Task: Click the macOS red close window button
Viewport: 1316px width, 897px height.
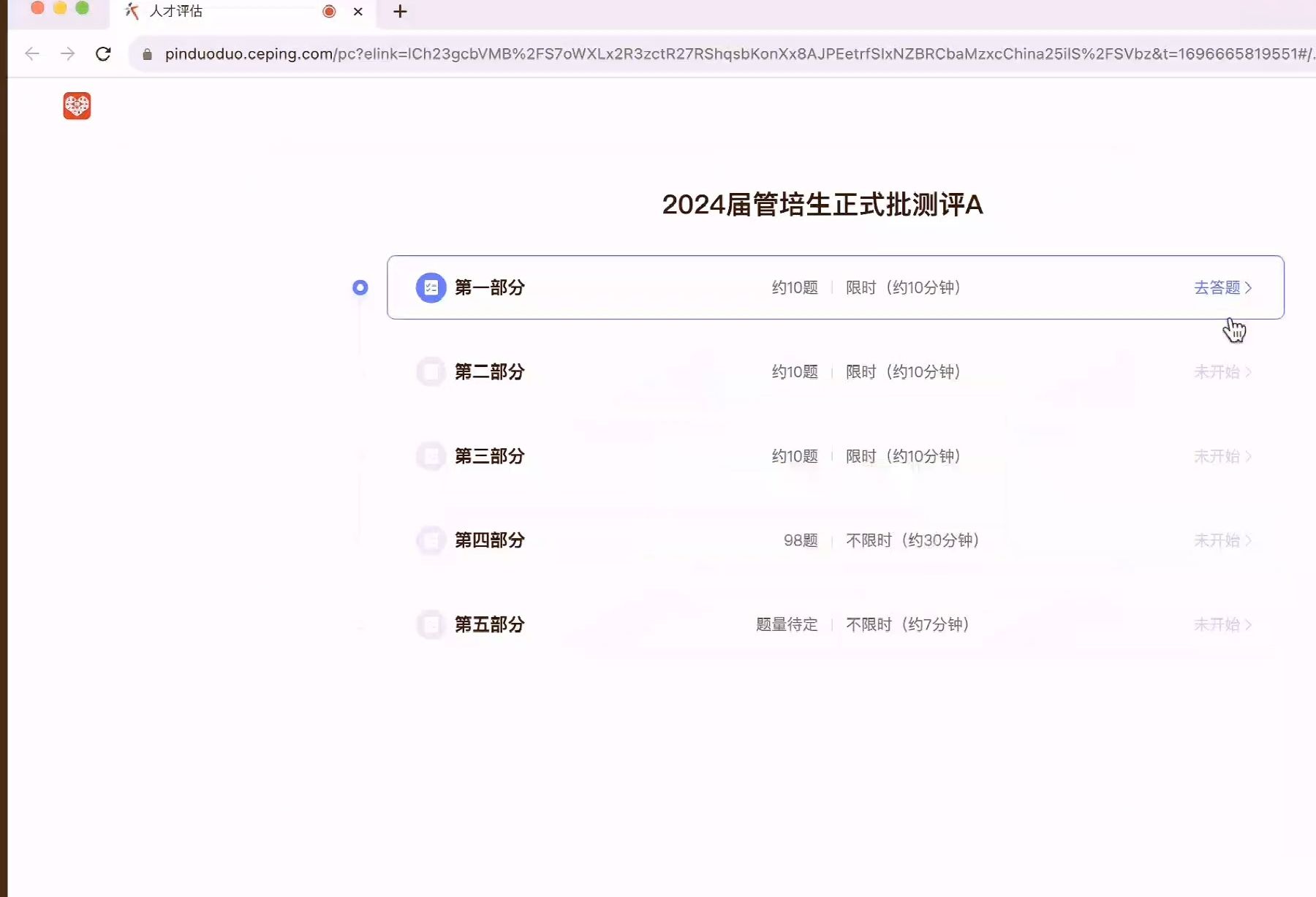Action: pos(37,8)
